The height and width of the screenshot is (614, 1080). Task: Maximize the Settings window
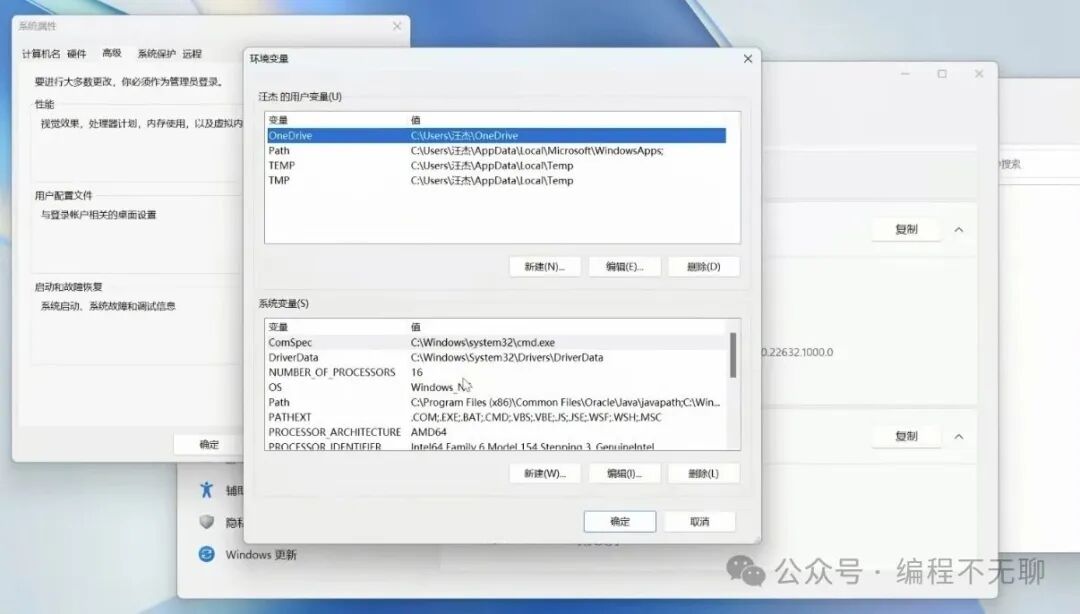(942, 74)
